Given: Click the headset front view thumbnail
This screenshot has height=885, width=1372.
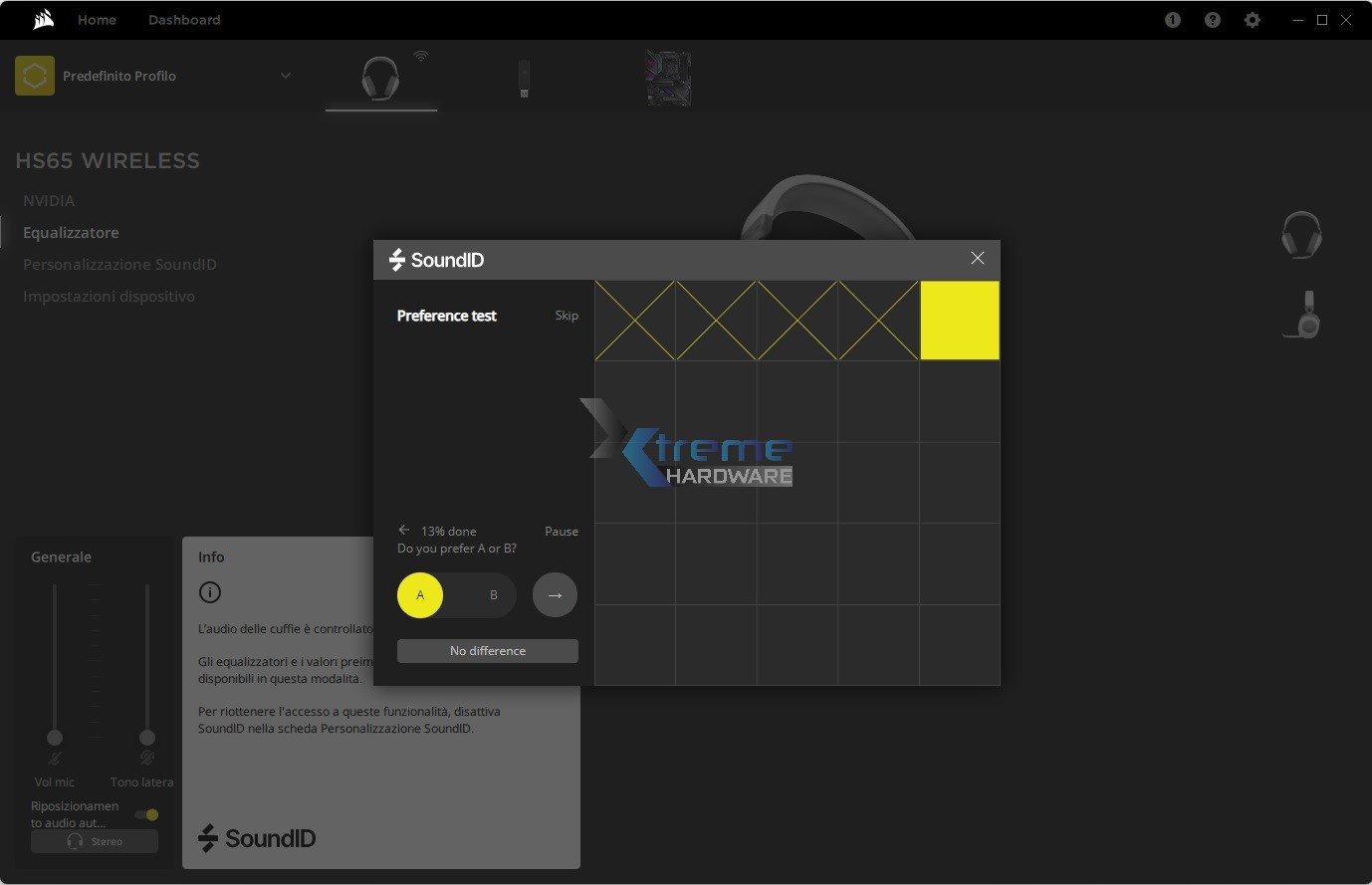Looking at the screenshot, I should (1300, 235).
